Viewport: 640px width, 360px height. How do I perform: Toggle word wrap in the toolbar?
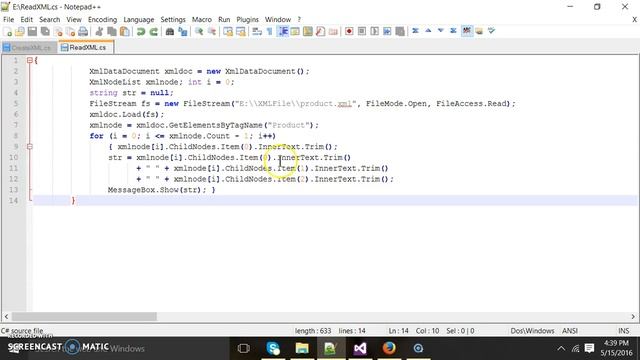click(257, 31)
